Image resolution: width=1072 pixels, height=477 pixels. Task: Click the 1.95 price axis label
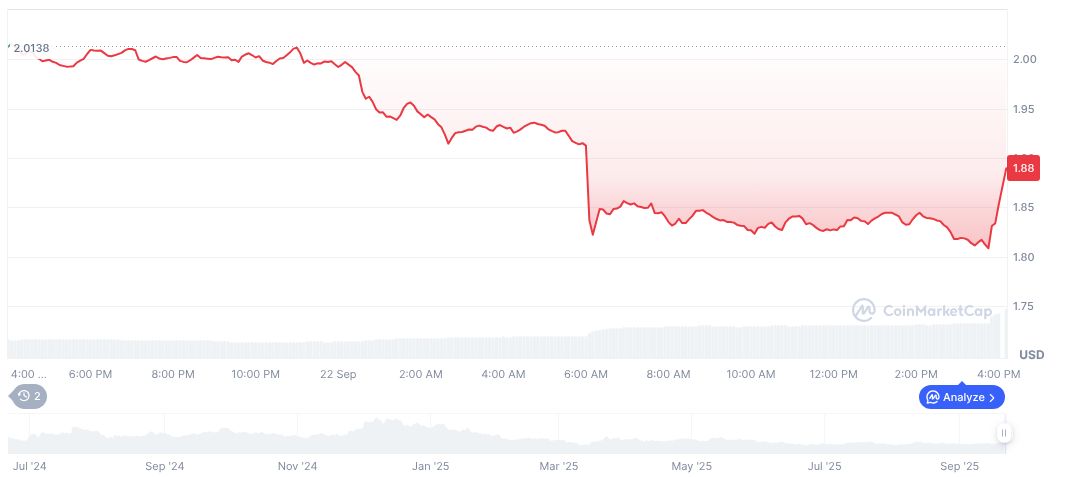click(x=1022, y=109)
